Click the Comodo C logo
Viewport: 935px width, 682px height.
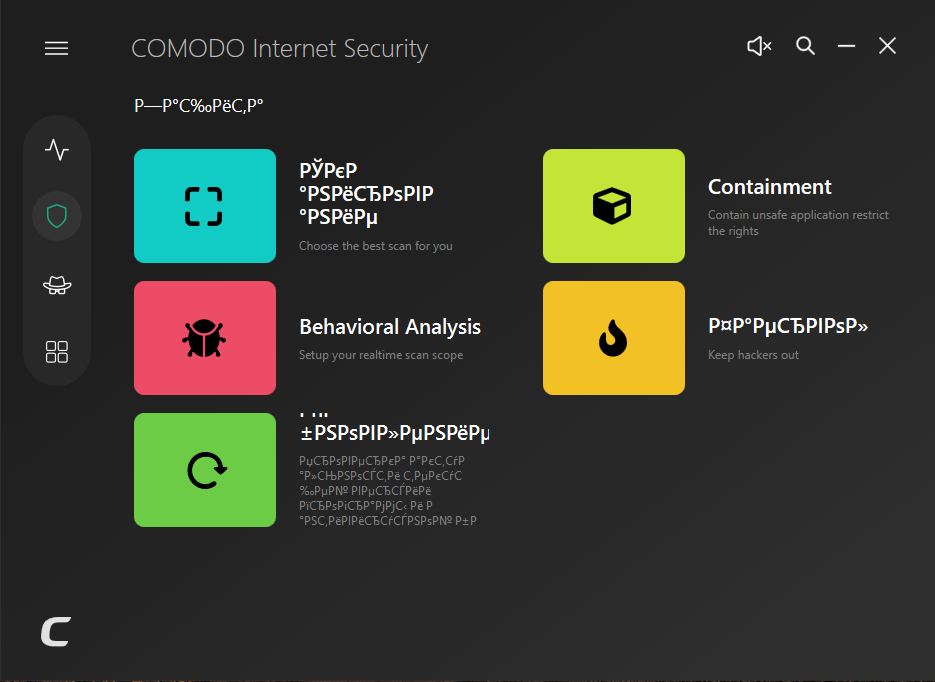tap(55, 632)
